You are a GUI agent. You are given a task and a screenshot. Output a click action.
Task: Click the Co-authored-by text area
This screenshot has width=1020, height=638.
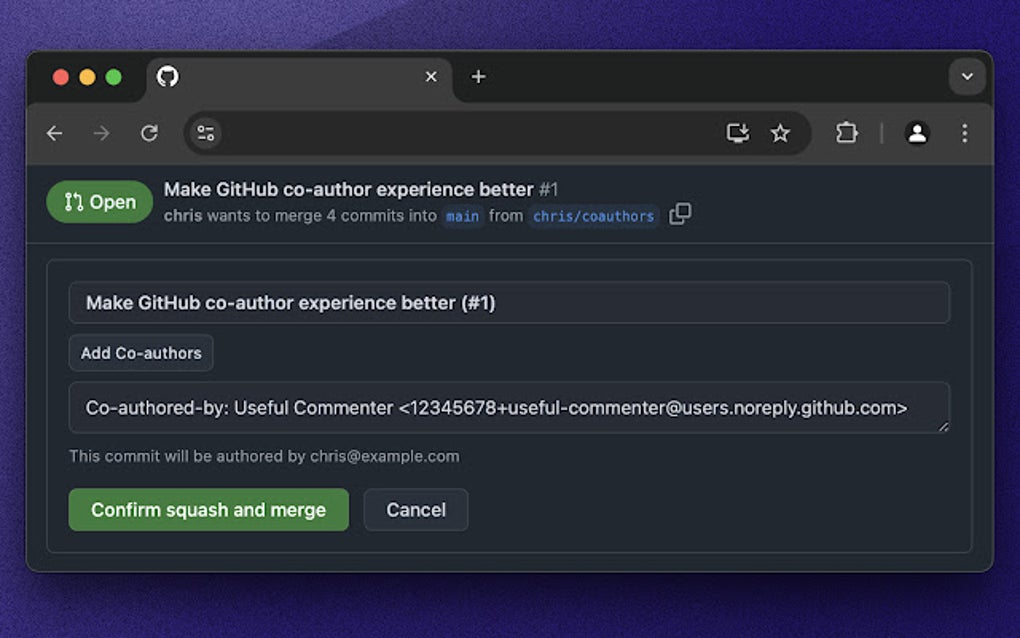coord(508,407)
